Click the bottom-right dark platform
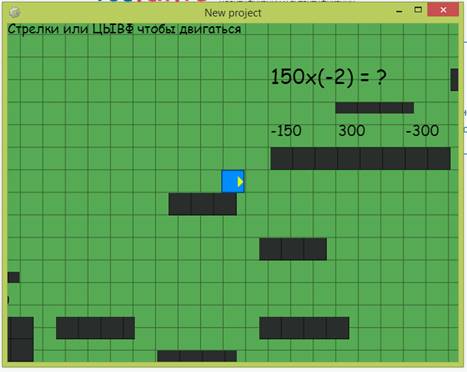This screenshot has width=467, height=372. point(304,328)
